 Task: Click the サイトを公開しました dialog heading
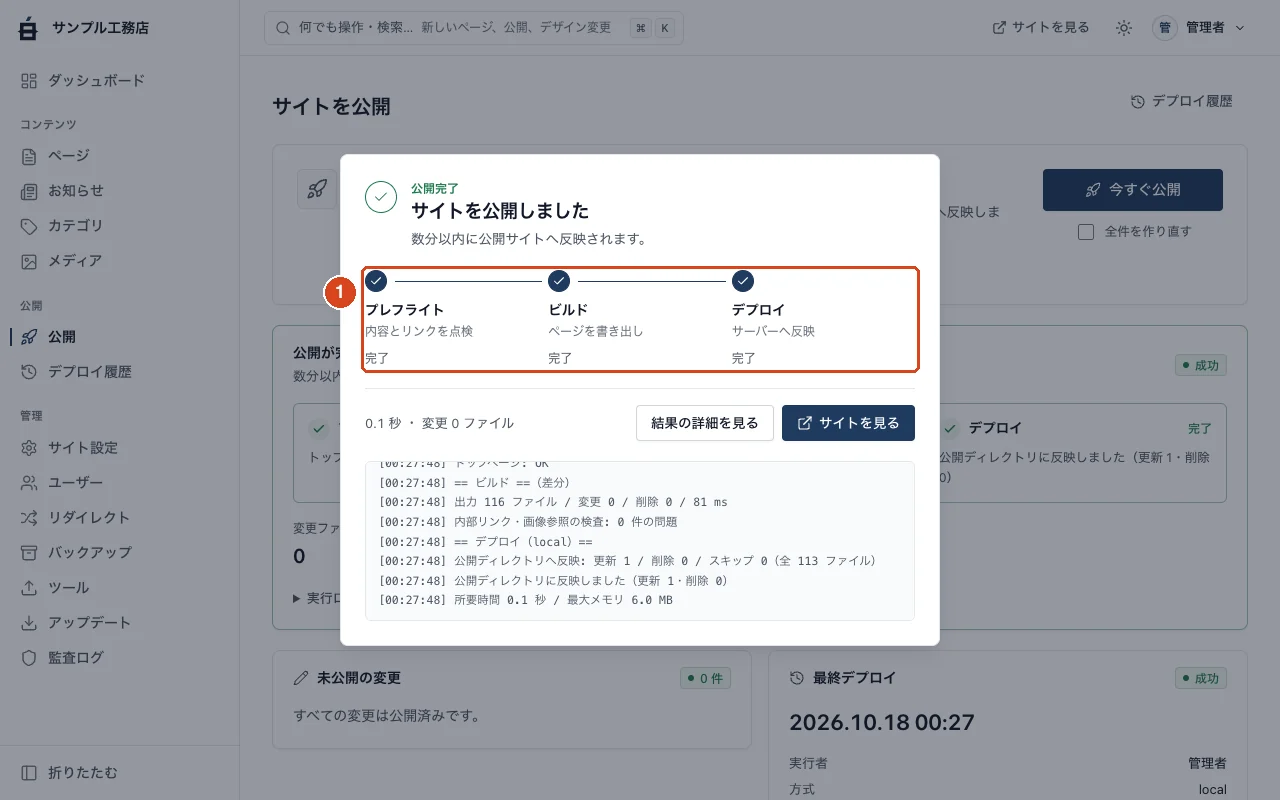(500, 211)
